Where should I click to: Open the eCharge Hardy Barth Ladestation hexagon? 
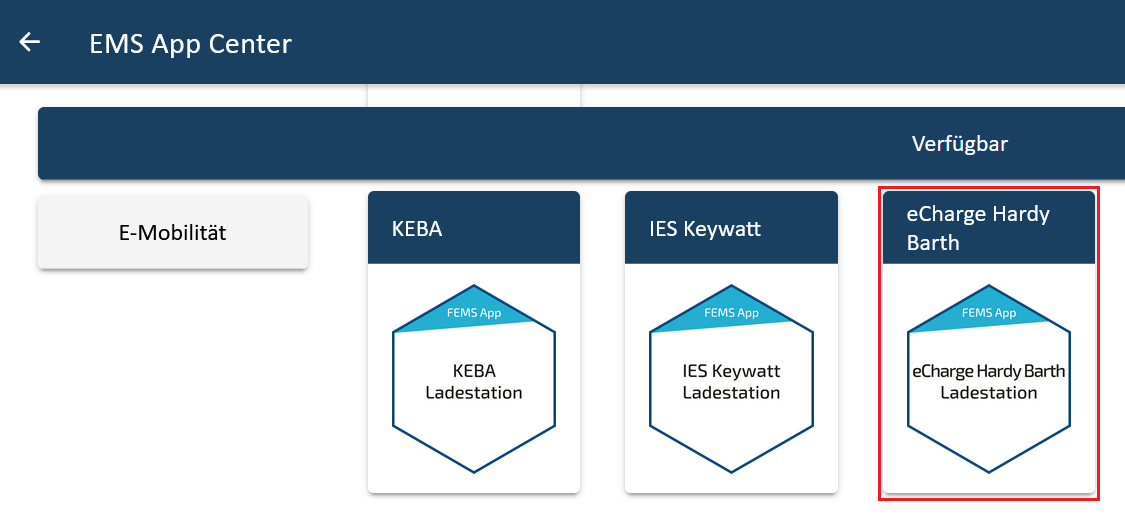(989, 378)
